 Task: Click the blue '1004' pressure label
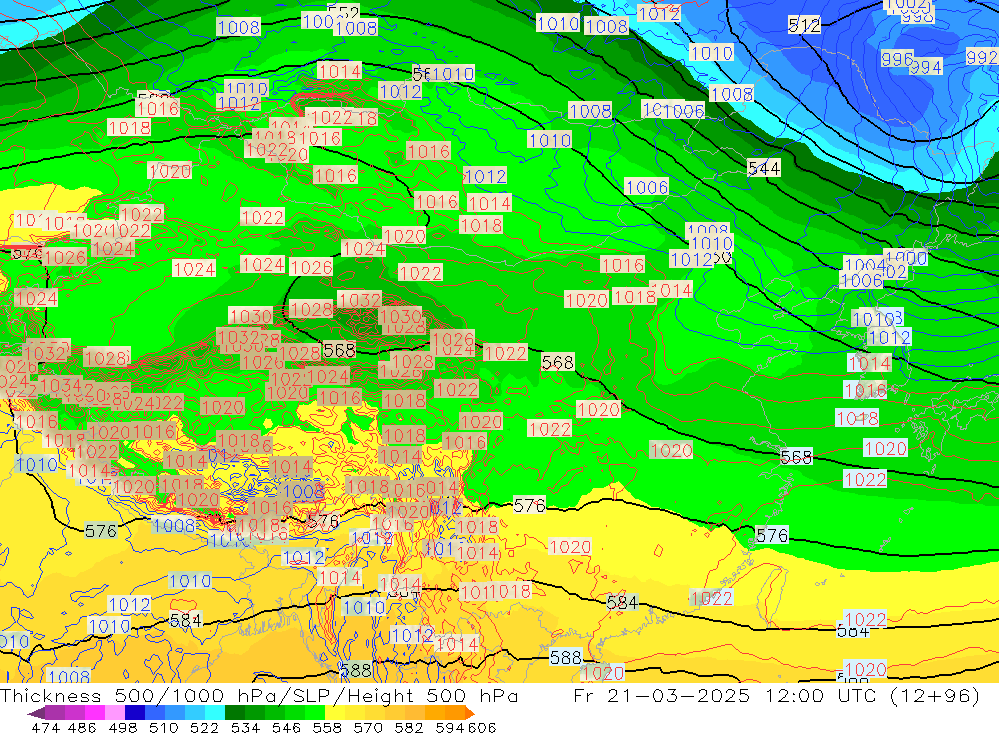[x=865, y=264]
